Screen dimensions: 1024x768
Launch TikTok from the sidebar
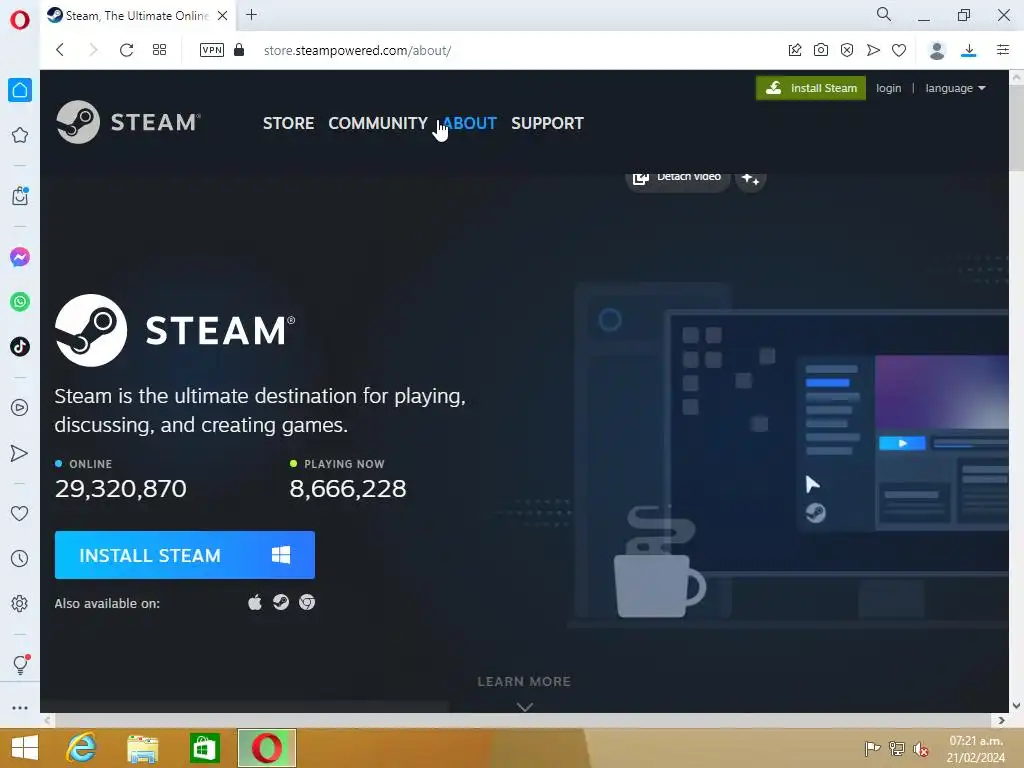(20, 346)
